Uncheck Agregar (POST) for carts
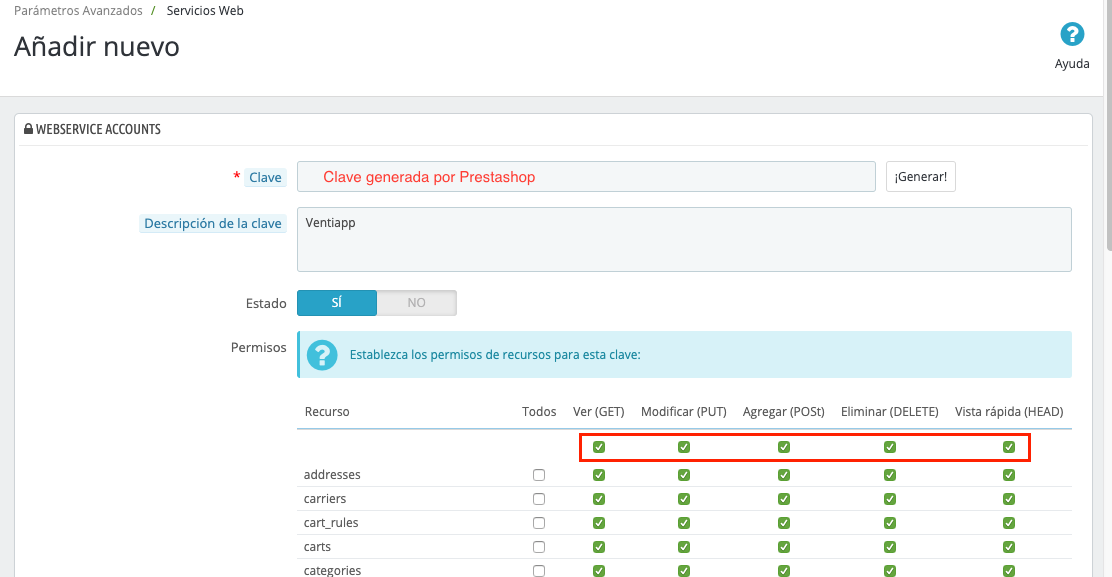The width and height of the screenshot is (1112, 577). [x=784, y=547]
